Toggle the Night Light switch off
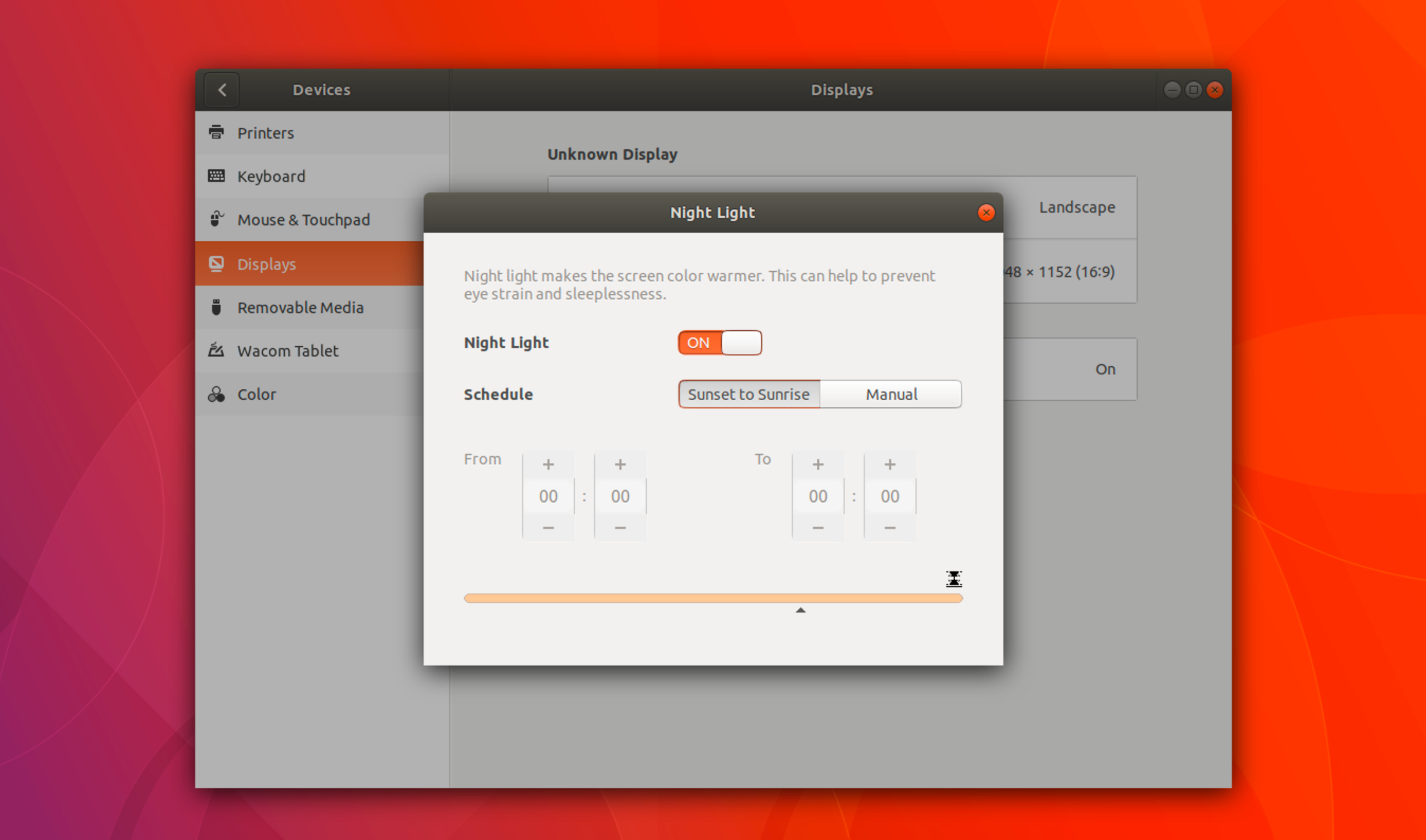The image size is (1426, 840). coord(720,343)
